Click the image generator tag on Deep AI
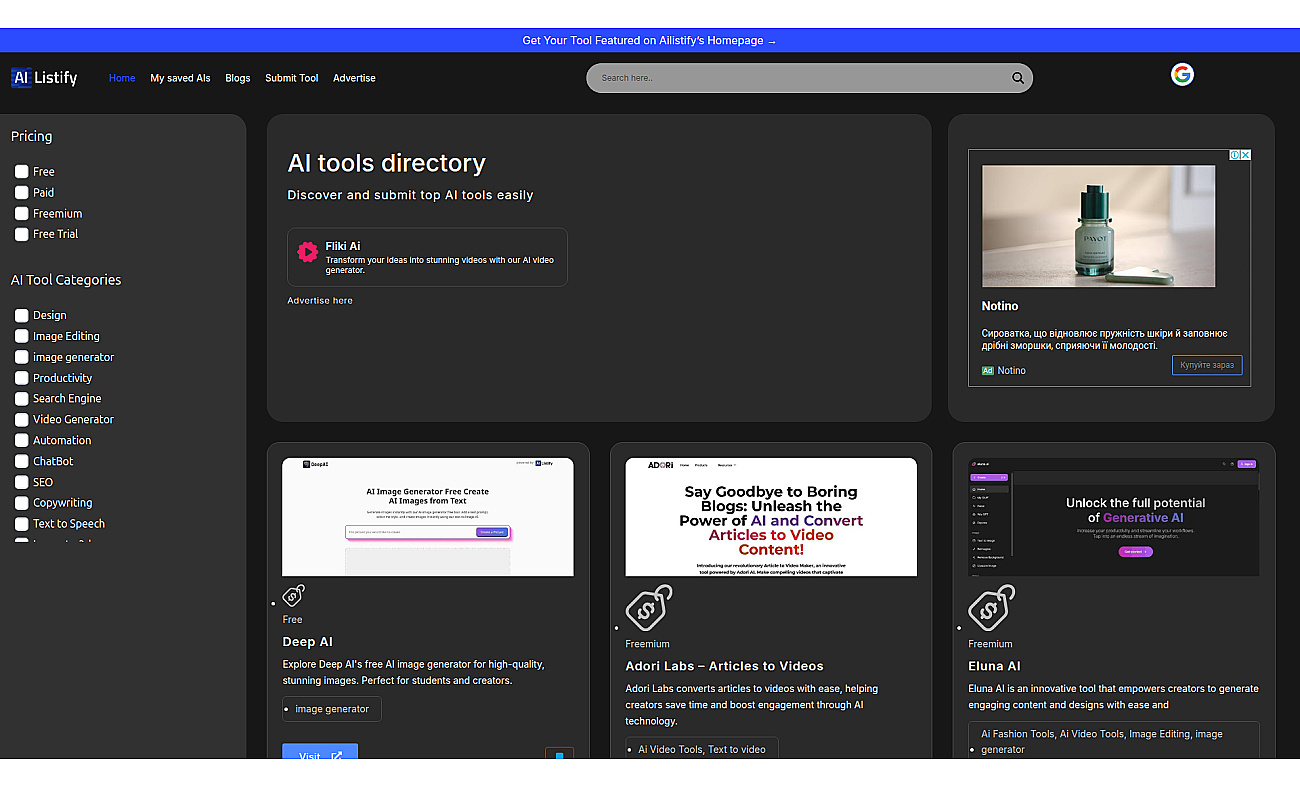The width and height of the screenshot is (1300, 788). click(x=332, y=709)
